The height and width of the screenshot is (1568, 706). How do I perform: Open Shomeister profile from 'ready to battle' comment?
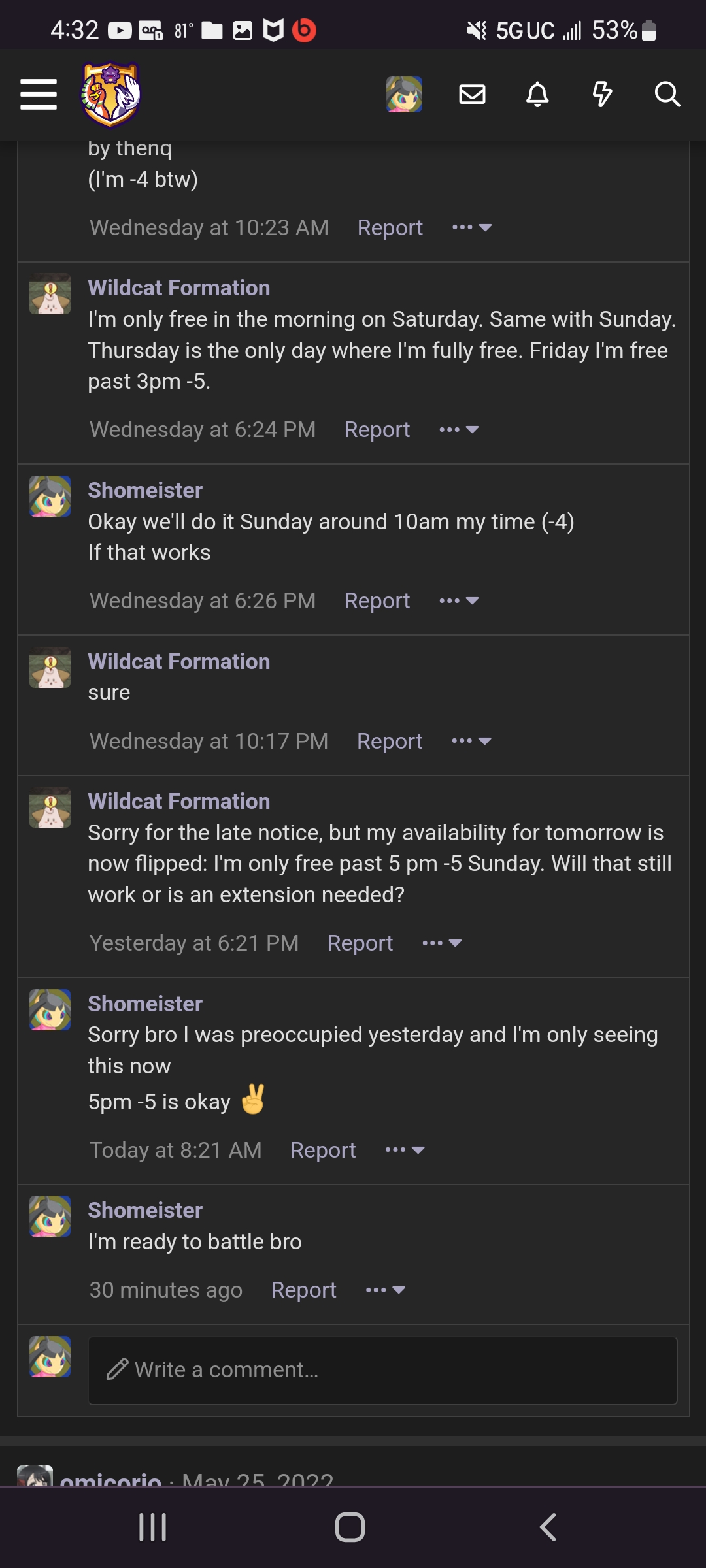tap(145, 1210)
